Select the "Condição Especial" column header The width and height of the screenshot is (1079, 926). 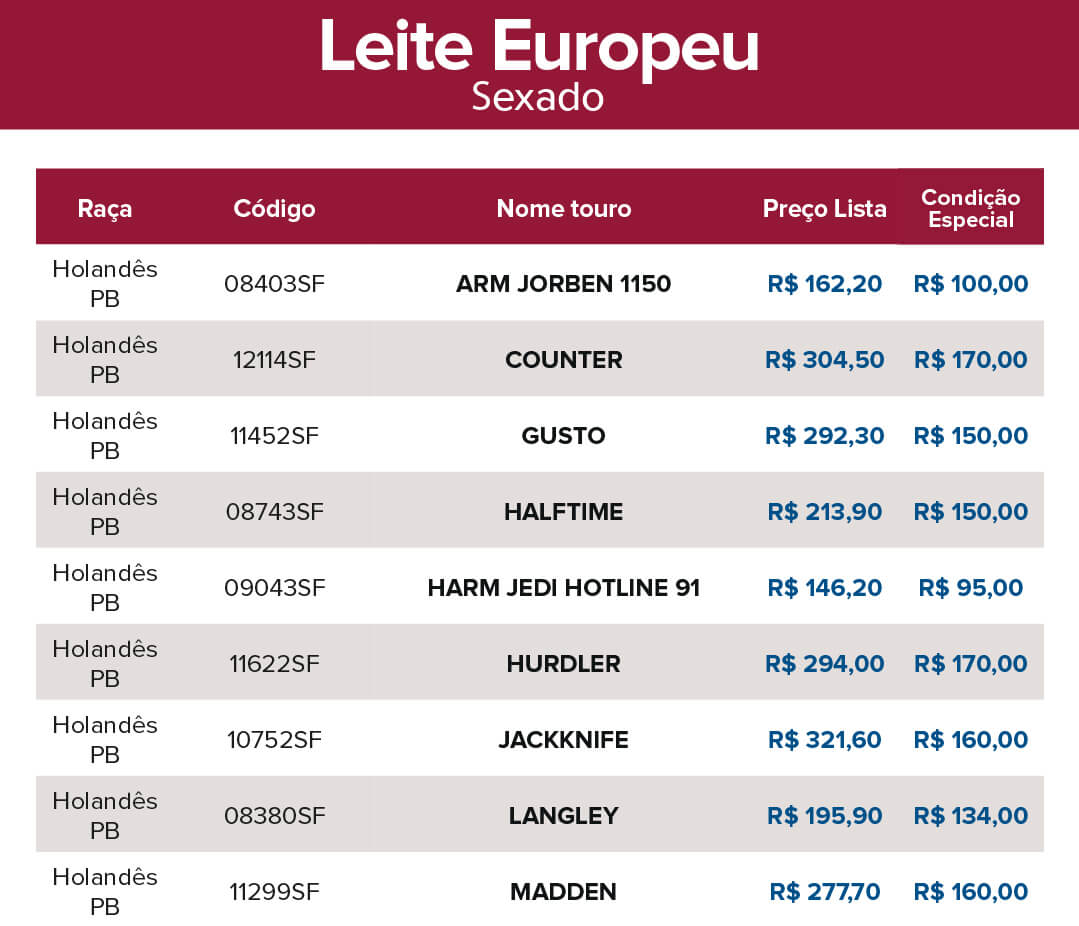[x=970, y=209]
